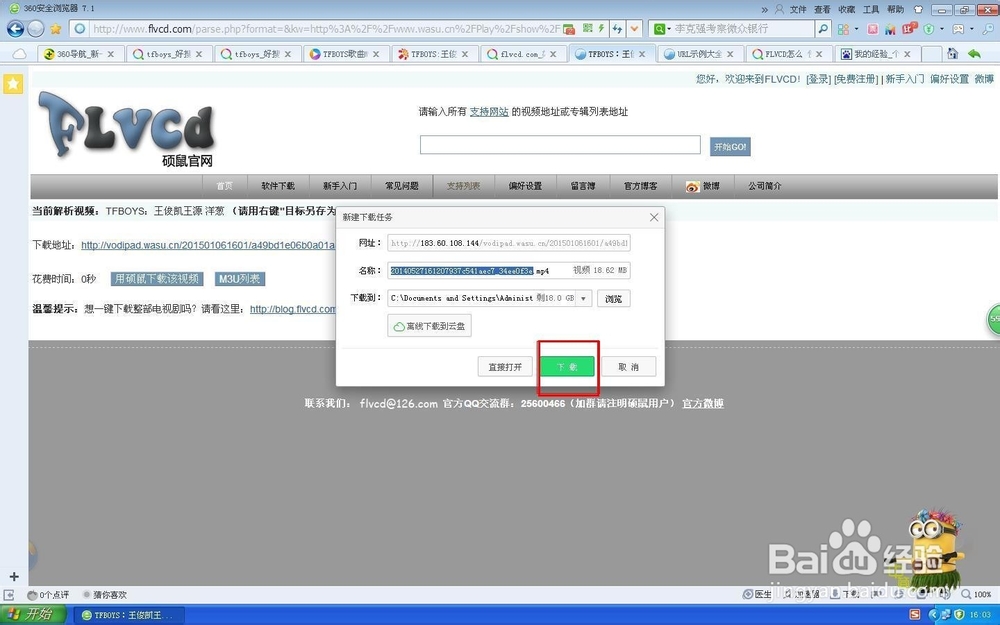Click the green 下载 button
This screenshot has width=1000, height=625.
(568, 367)
